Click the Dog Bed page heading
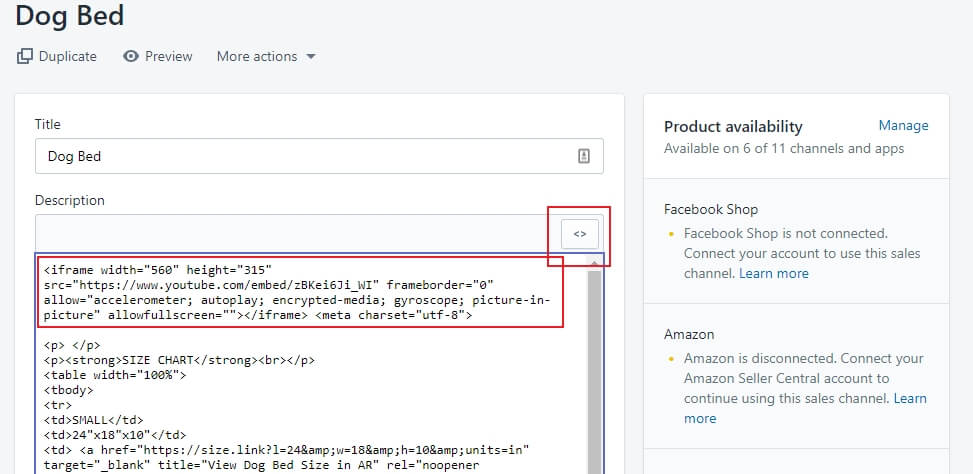973x474 pixels. point(70,15)
